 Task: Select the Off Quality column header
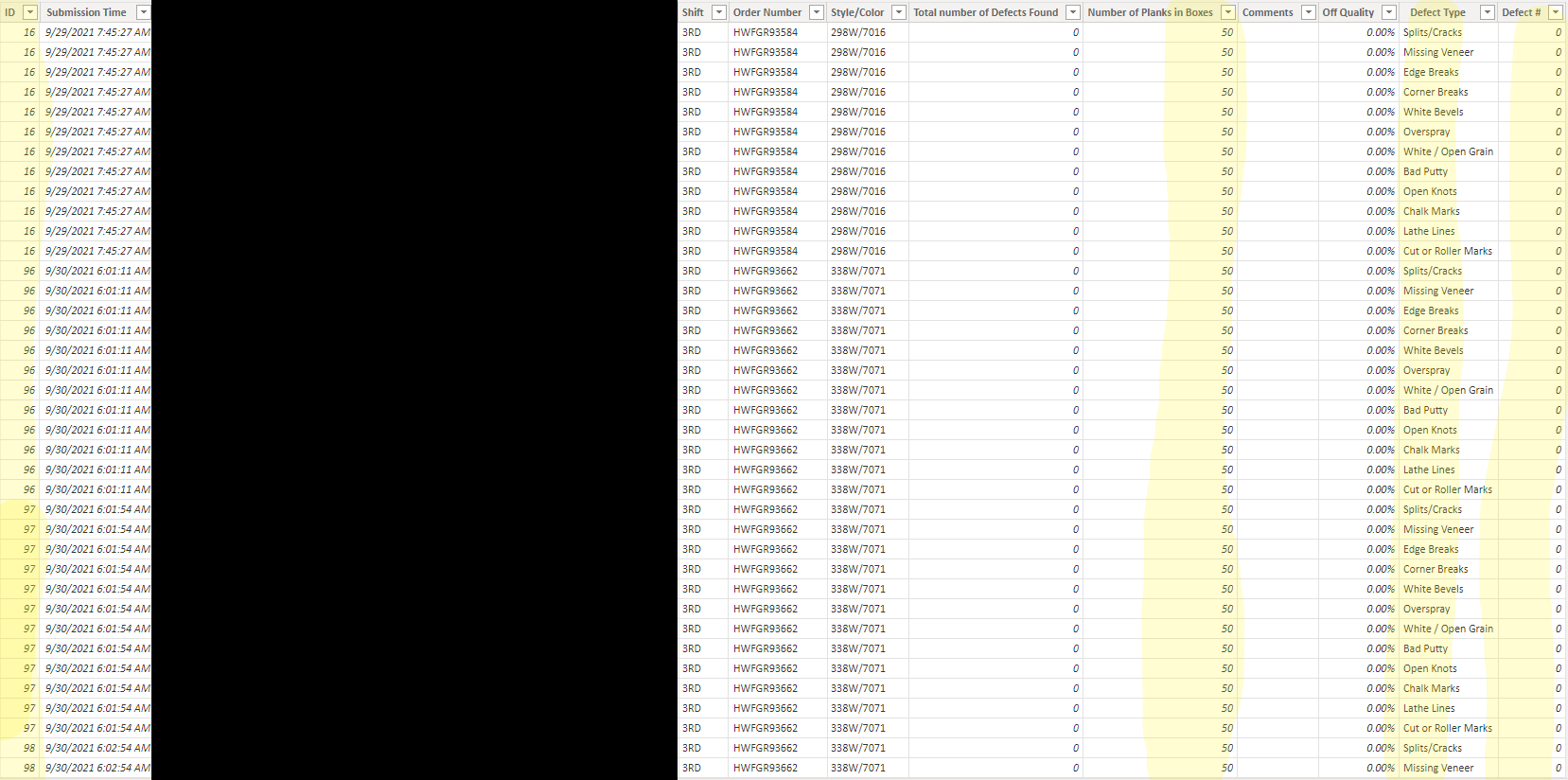(1348, 12)
